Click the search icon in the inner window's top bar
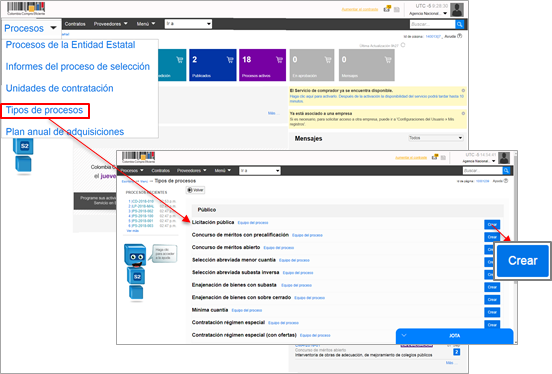 [x=506, y=170]
